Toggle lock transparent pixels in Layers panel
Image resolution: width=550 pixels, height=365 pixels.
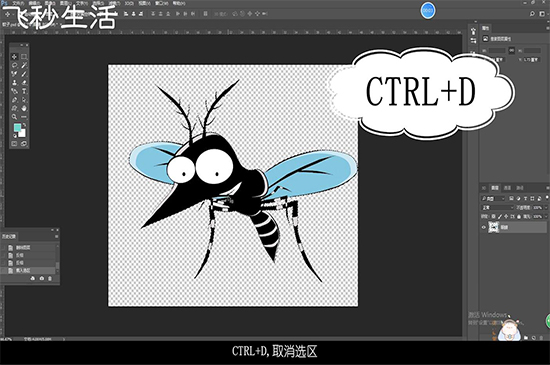pyautogui.click(x=493, y=216)
